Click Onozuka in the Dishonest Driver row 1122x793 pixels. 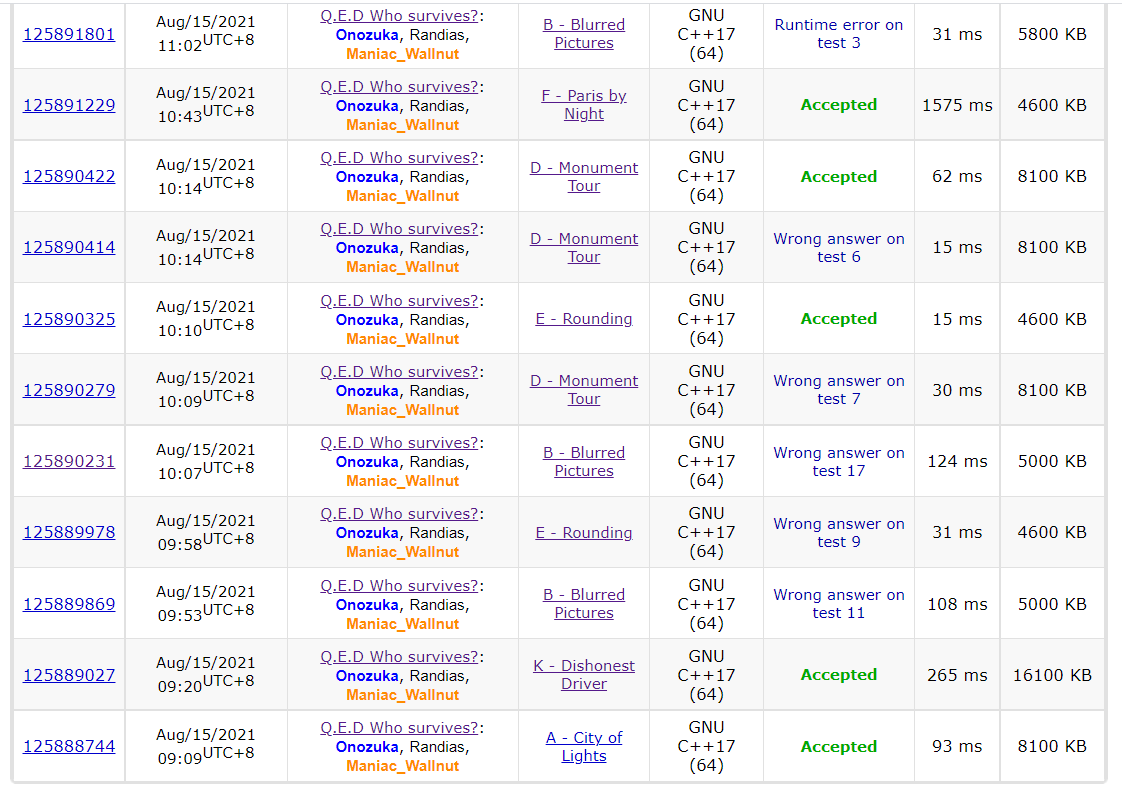click(367, 676)
